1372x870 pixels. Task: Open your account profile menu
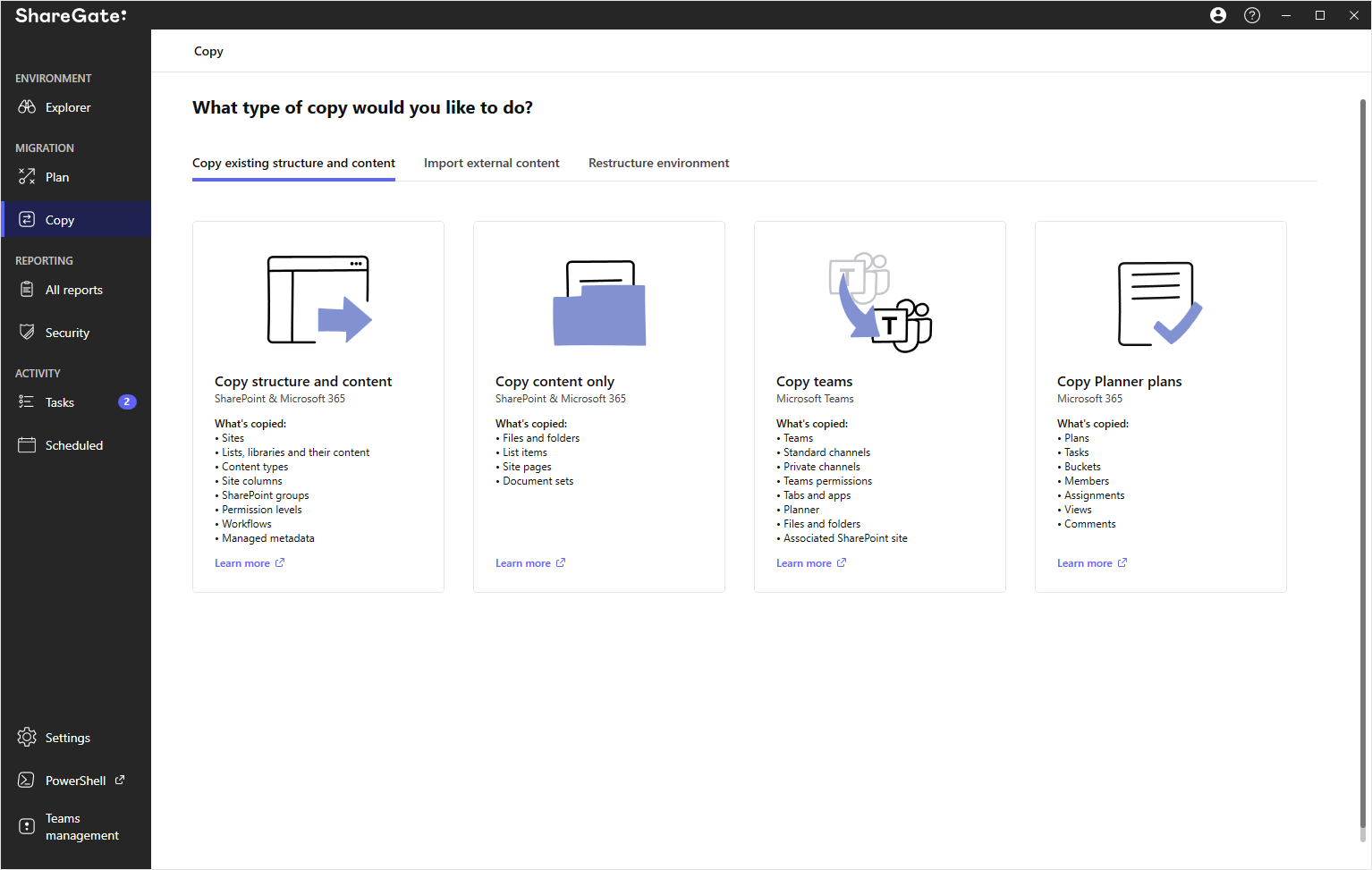tap(1217, 15)
